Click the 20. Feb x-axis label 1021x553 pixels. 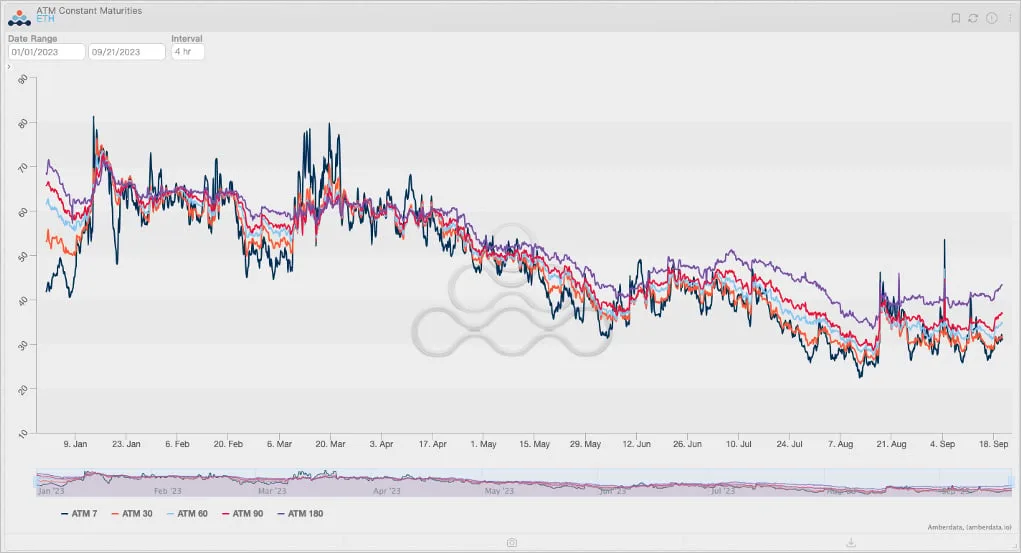228,444
